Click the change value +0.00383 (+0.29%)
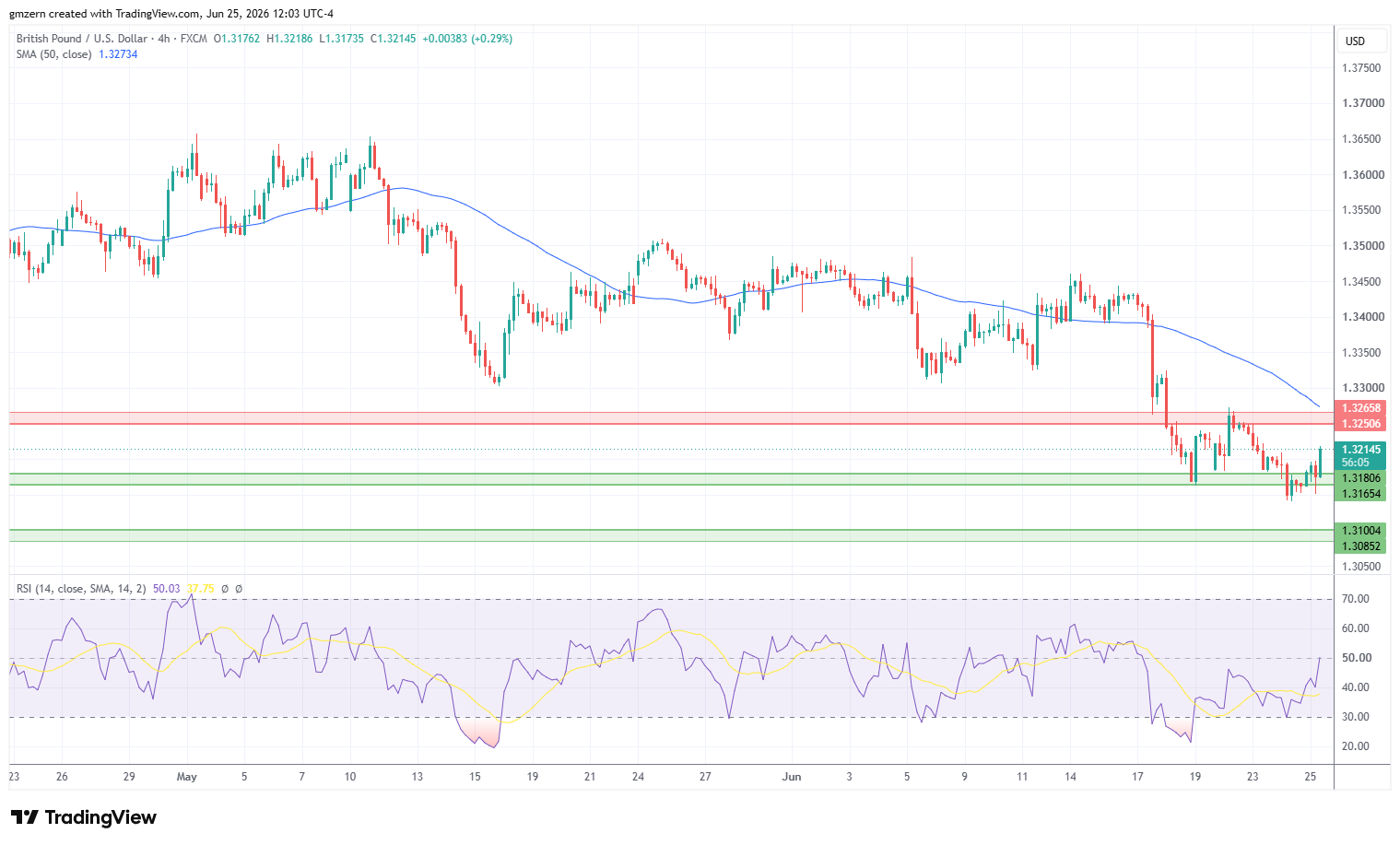The image size is (1400, 845). (467, 39)
